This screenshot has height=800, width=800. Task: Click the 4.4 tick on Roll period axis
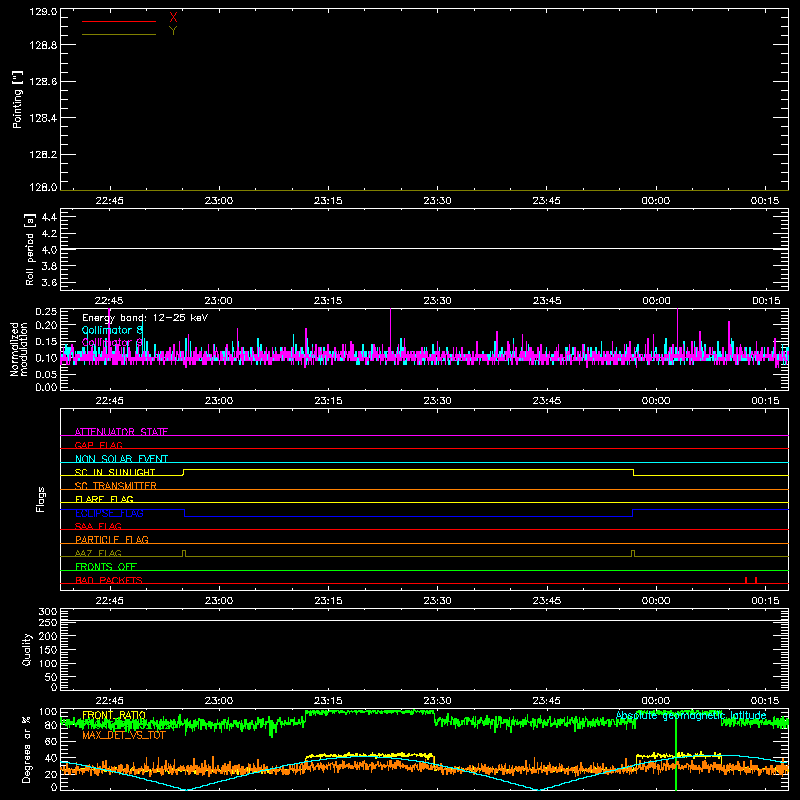(x=49, y=217)
